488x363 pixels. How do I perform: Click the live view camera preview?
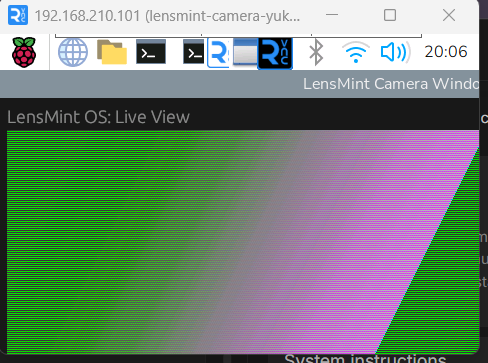(x=243, y=242)
